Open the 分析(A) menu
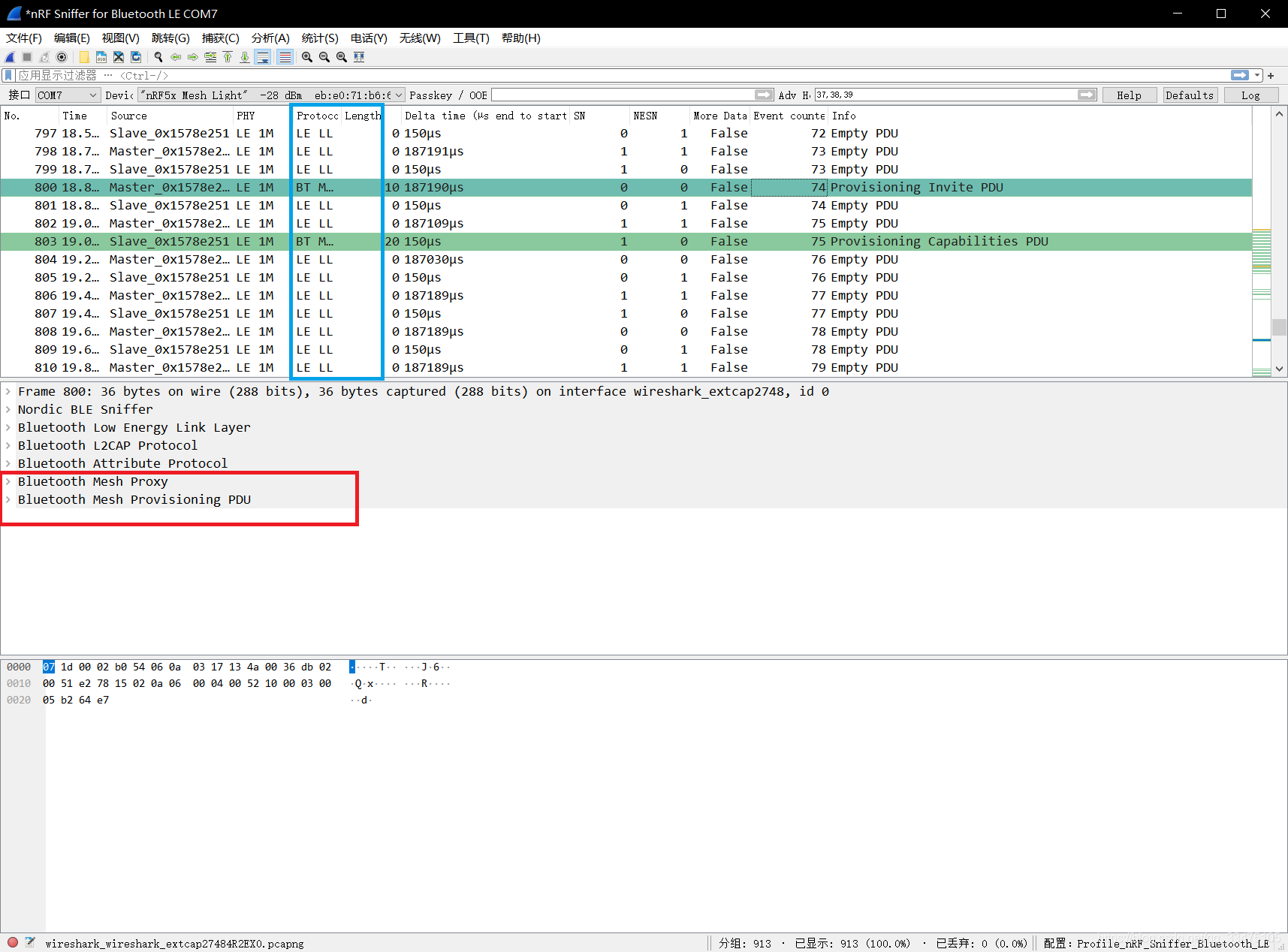This screenshot has width=1288, height=952. (x=270, y=38)
